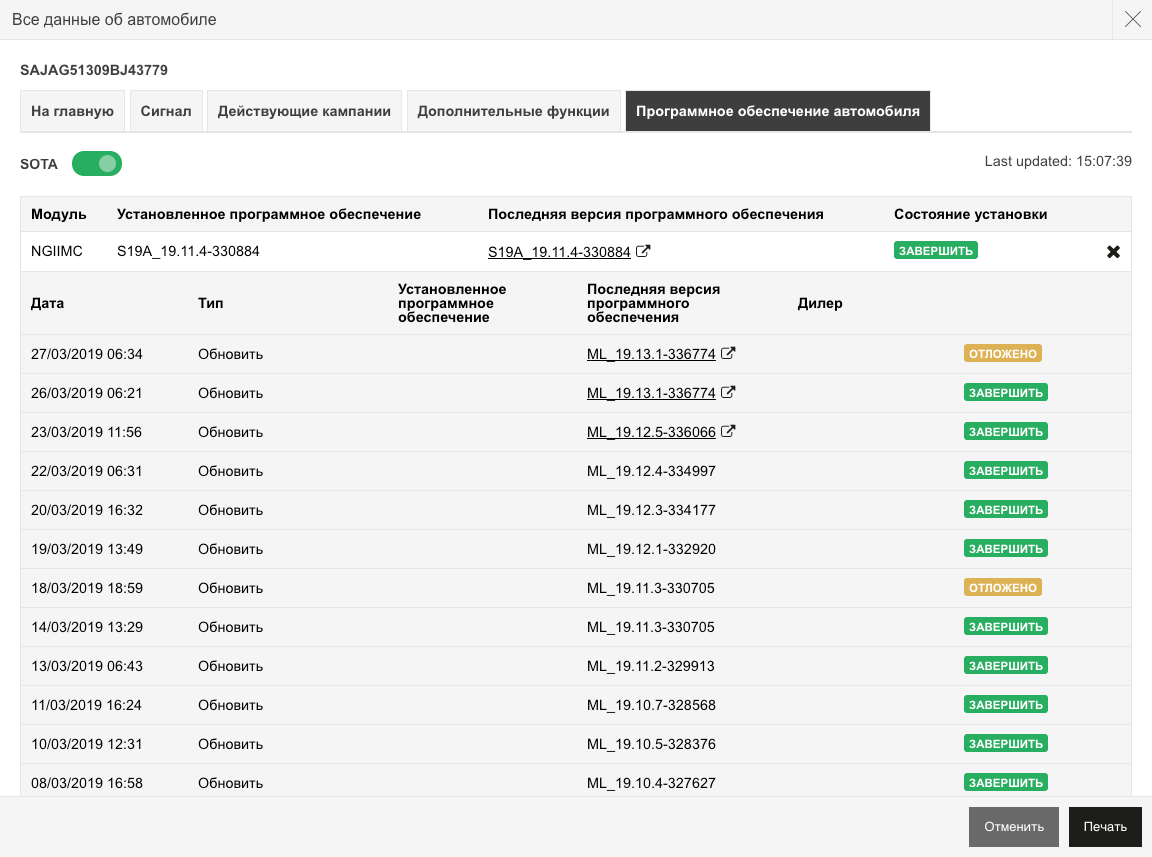
Task: Click version text ML_19.11.2-329913
Action: [651, 666]
